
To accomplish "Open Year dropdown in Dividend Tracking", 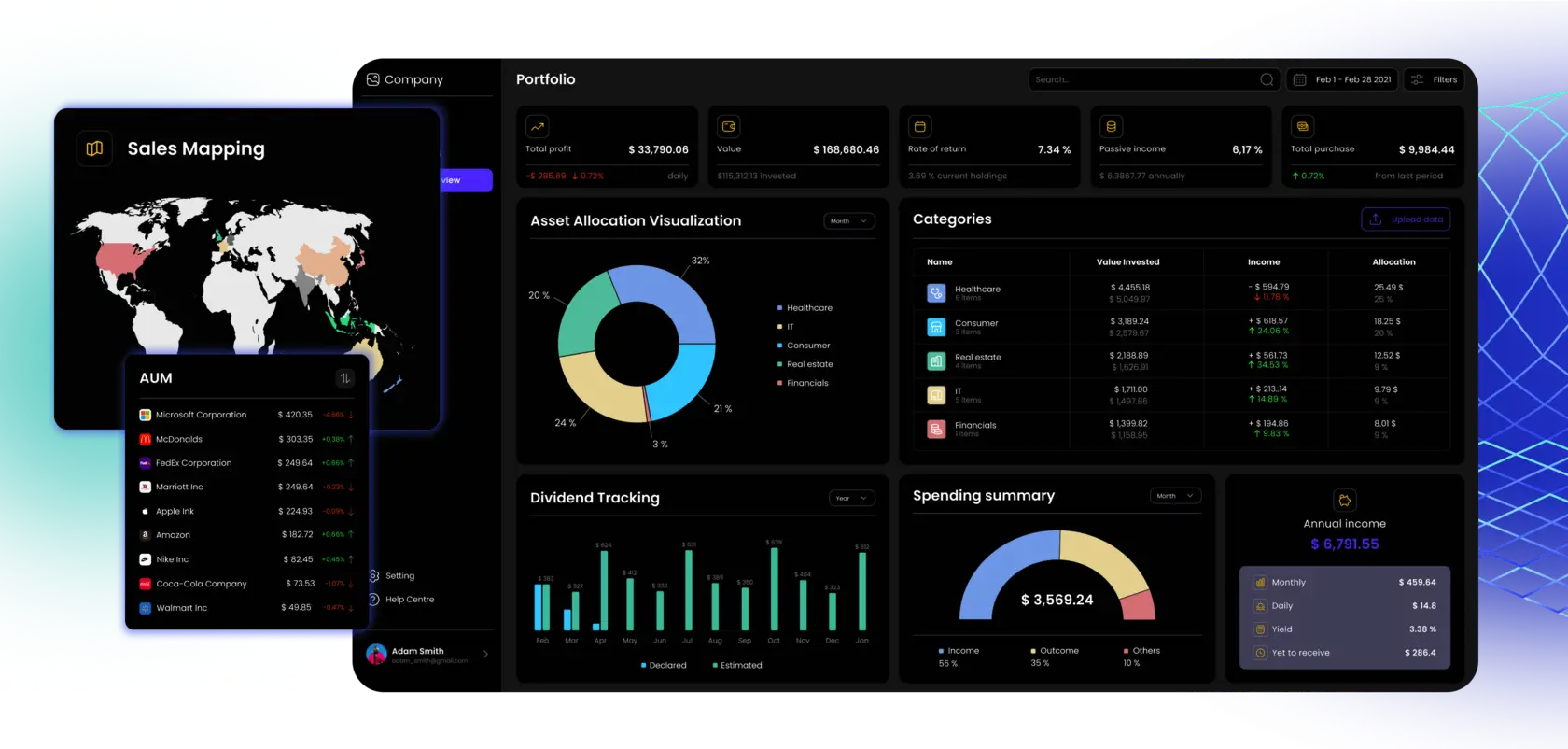I will click(851, 498).
